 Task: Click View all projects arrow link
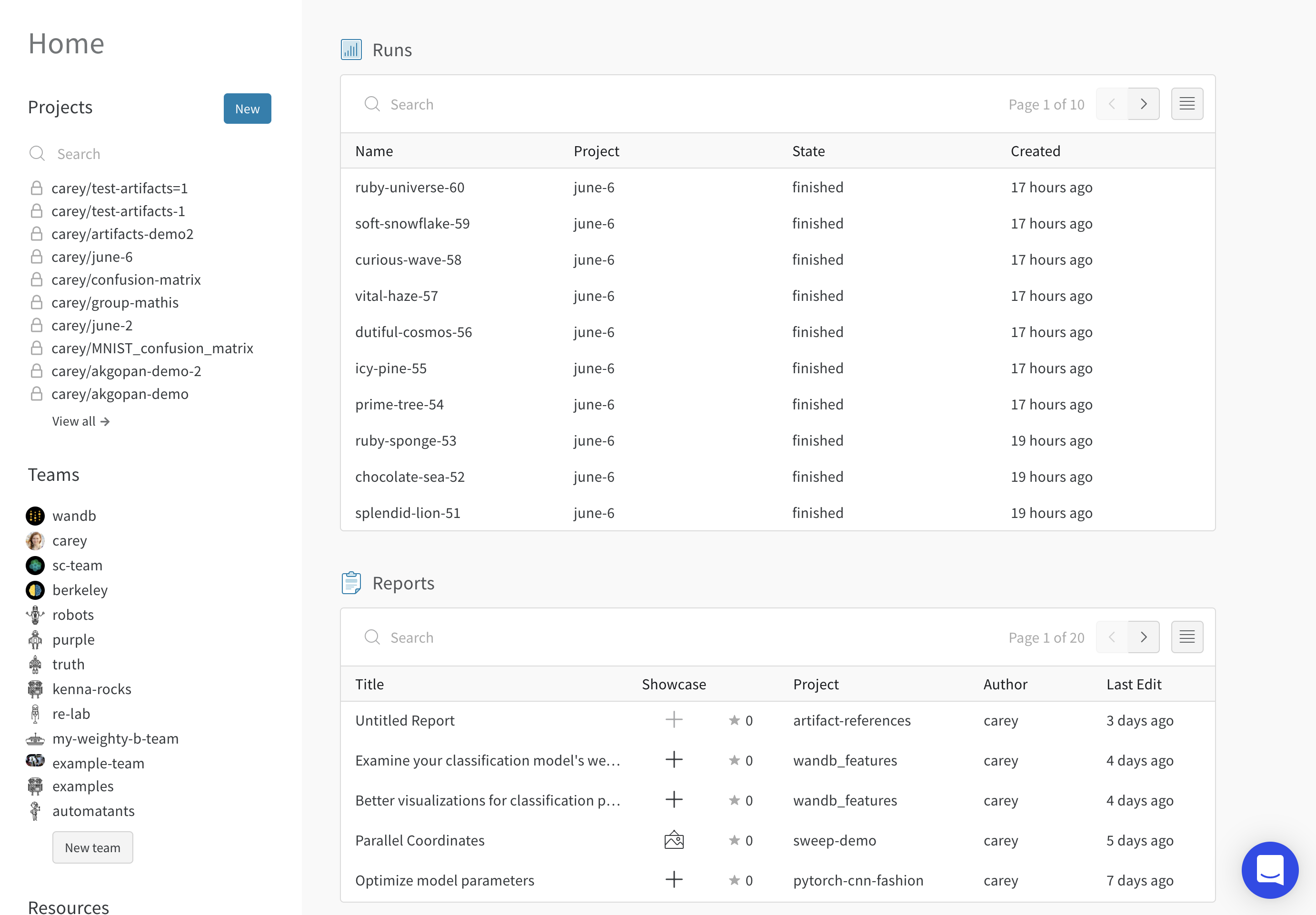click(x=81, y=421)
